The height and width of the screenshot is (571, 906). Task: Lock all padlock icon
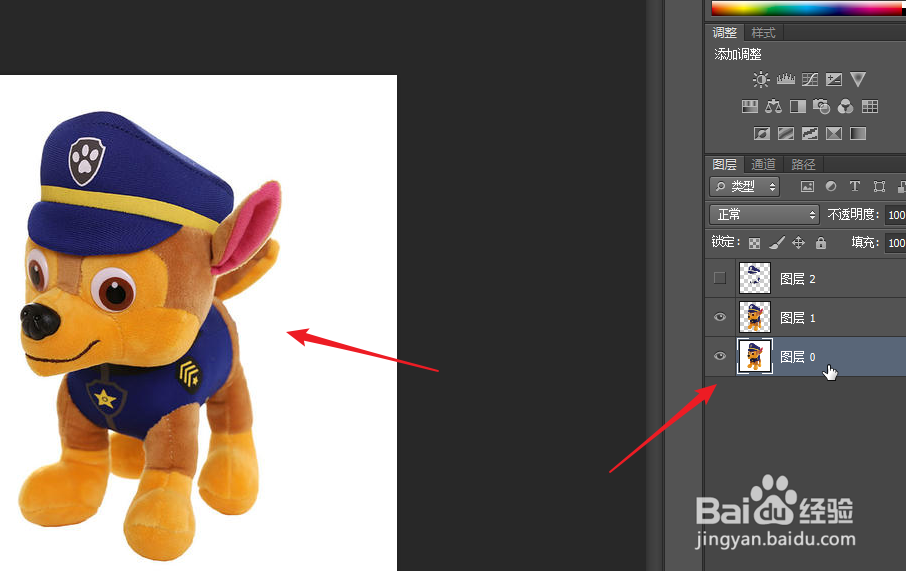pos(820,243)
